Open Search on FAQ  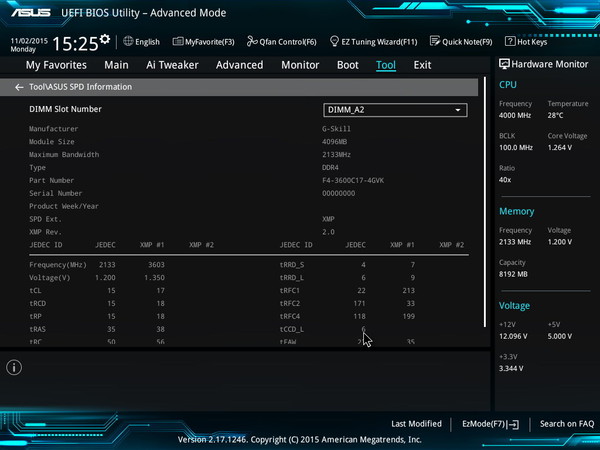(567, 424)
